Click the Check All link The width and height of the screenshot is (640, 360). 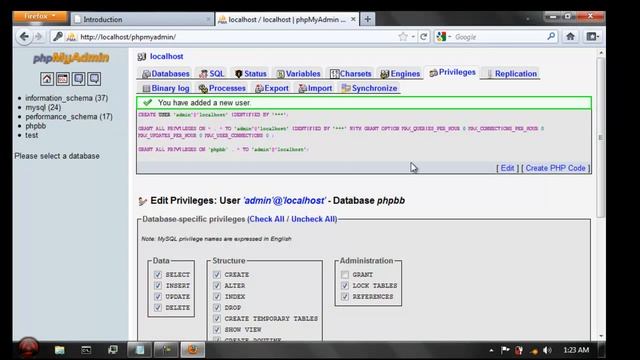pyautogui.click(x=267, y=219)
